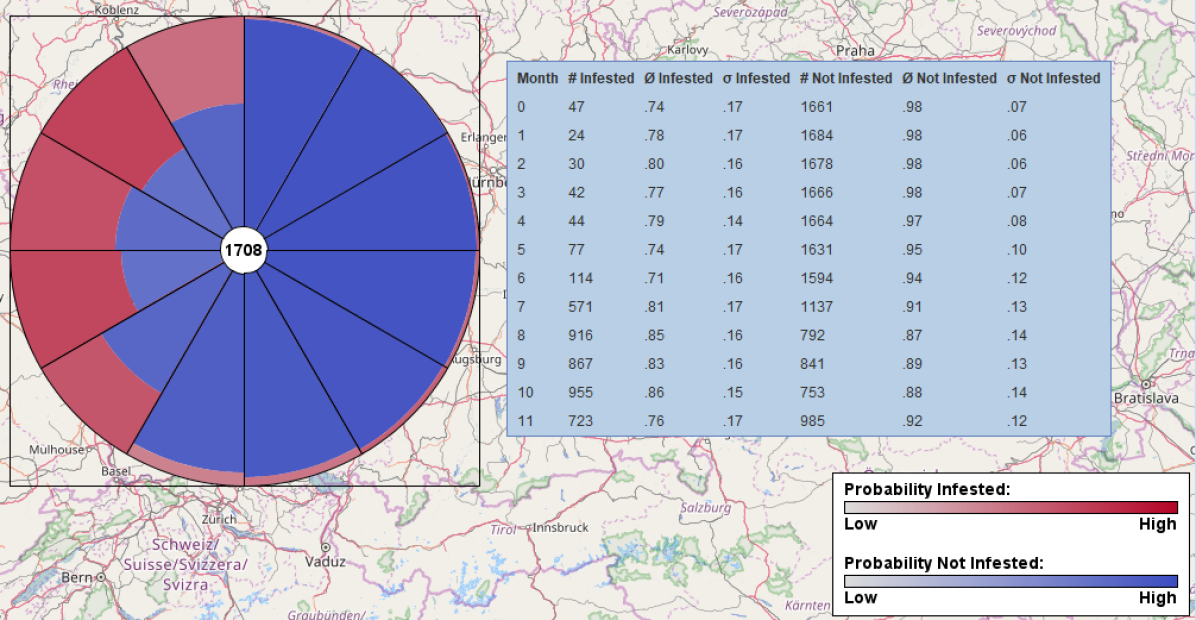Click the 1661 not-infested cell for month 0
The image size is (1196, 620).
pyautogui.click(x=817, y=107)
